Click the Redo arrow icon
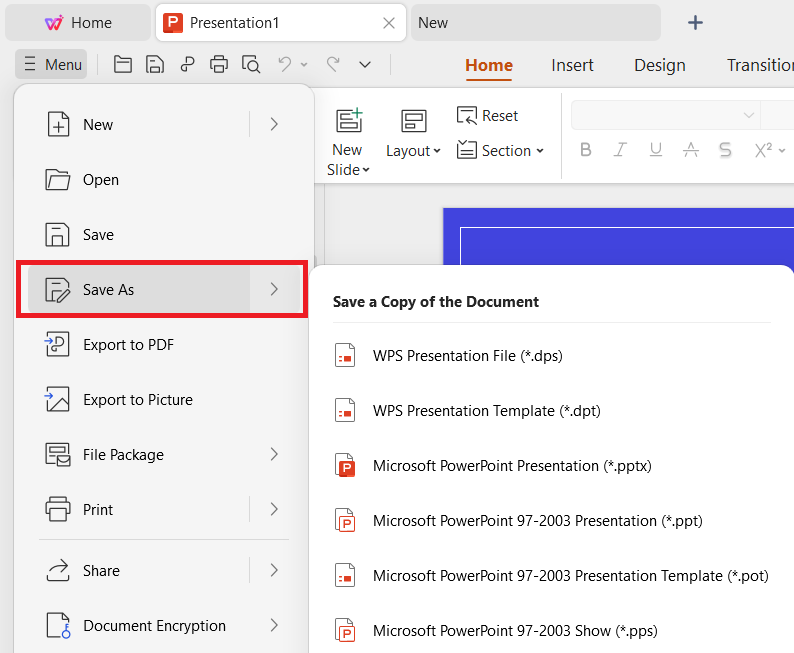This screenshot has width=794, height=653. 333,64
